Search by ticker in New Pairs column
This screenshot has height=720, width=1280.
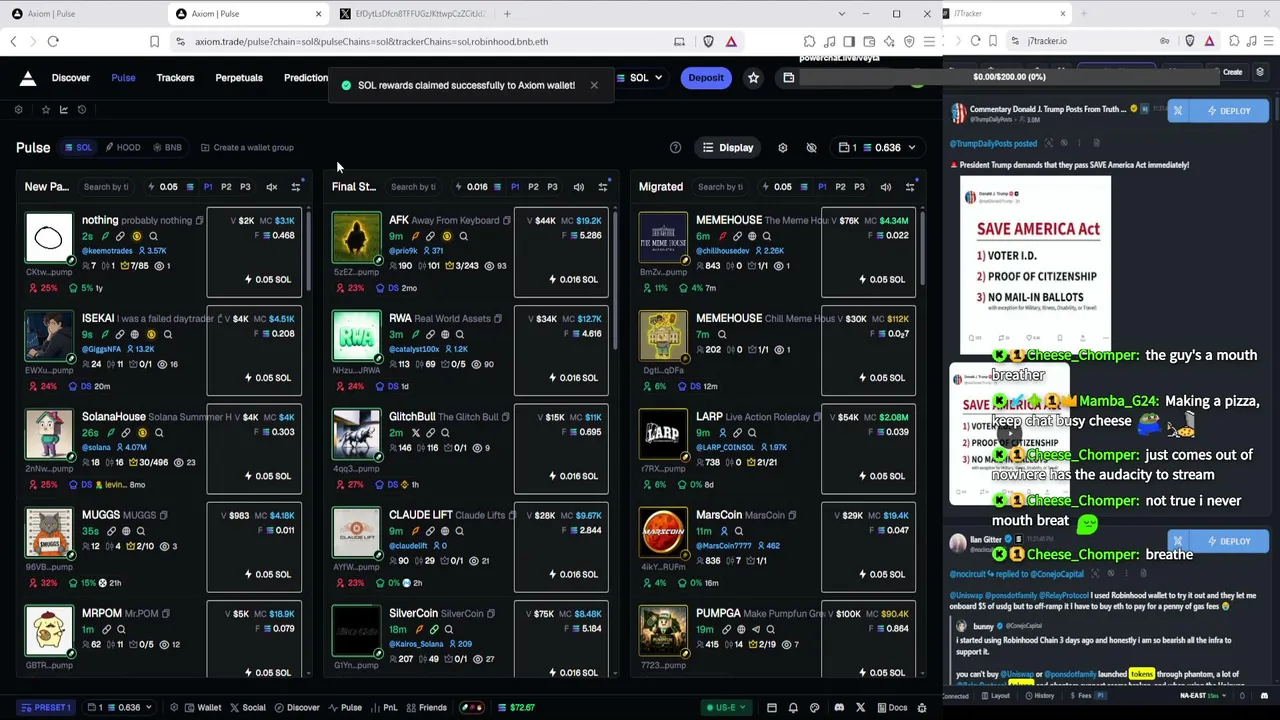[x=108, y=187]
